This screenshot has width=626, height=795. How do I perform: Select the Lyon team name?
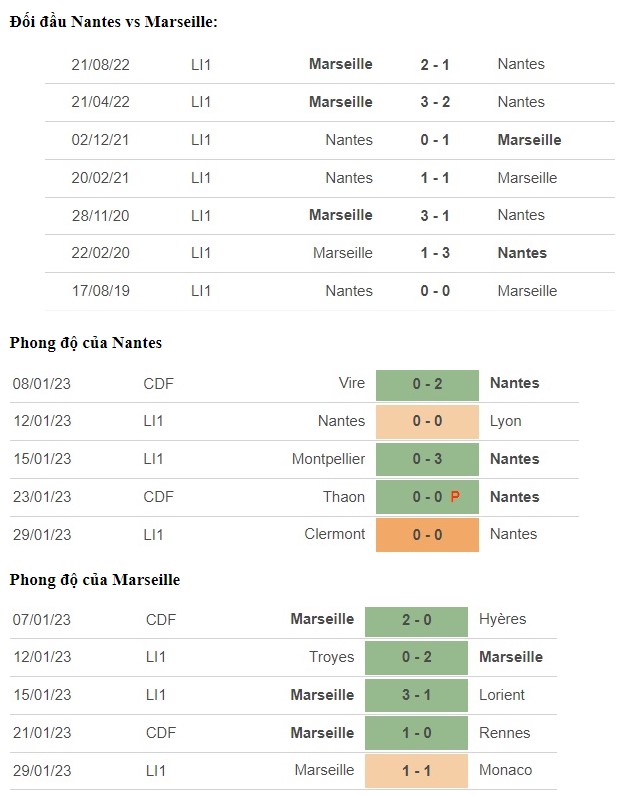point(505,421)
